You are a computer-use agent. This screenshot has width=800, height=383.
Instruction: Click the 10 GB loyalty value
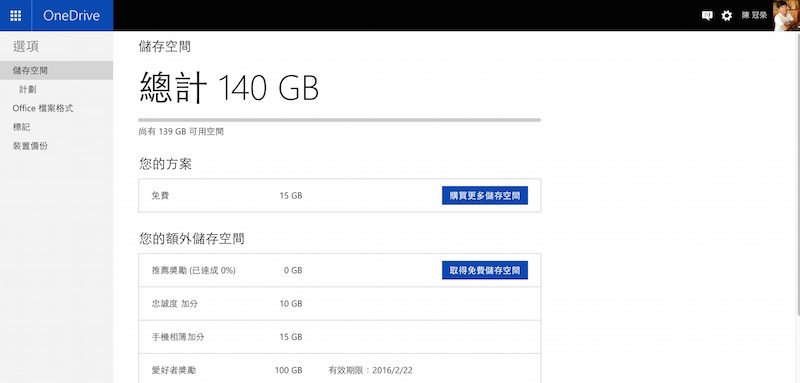[x=291, y=304]
